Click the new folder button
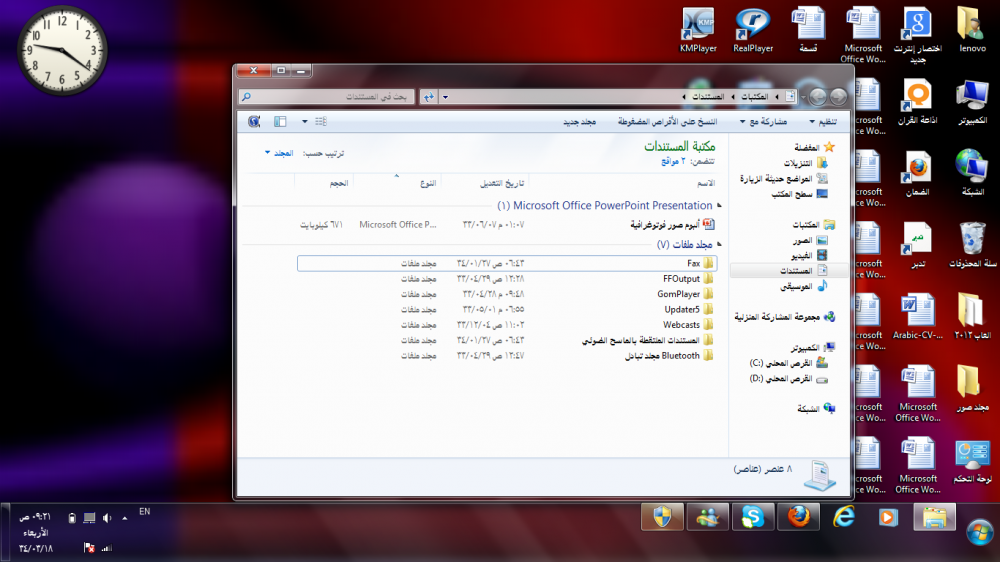The height and width of the screenshot is (562, 1000). pyautogui.click(x=579, y=121)
